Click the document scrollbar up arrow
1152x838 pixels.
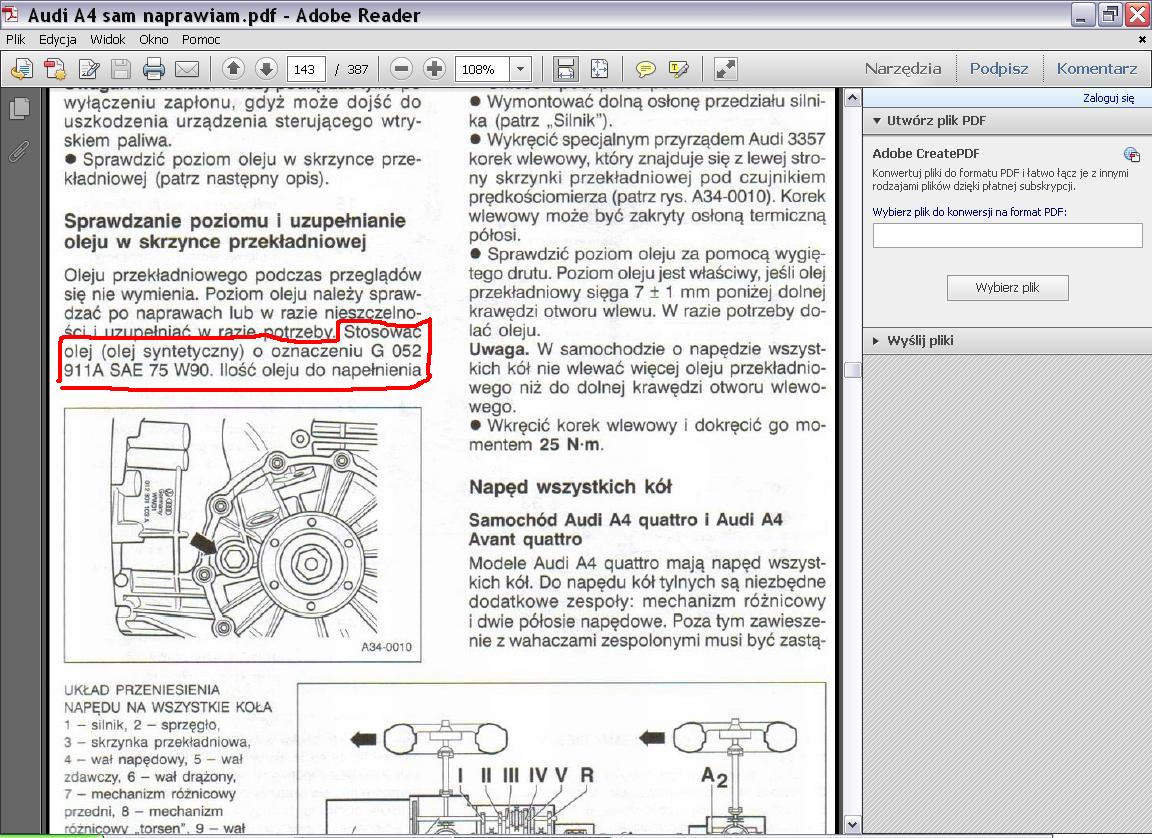pos(852,97)
